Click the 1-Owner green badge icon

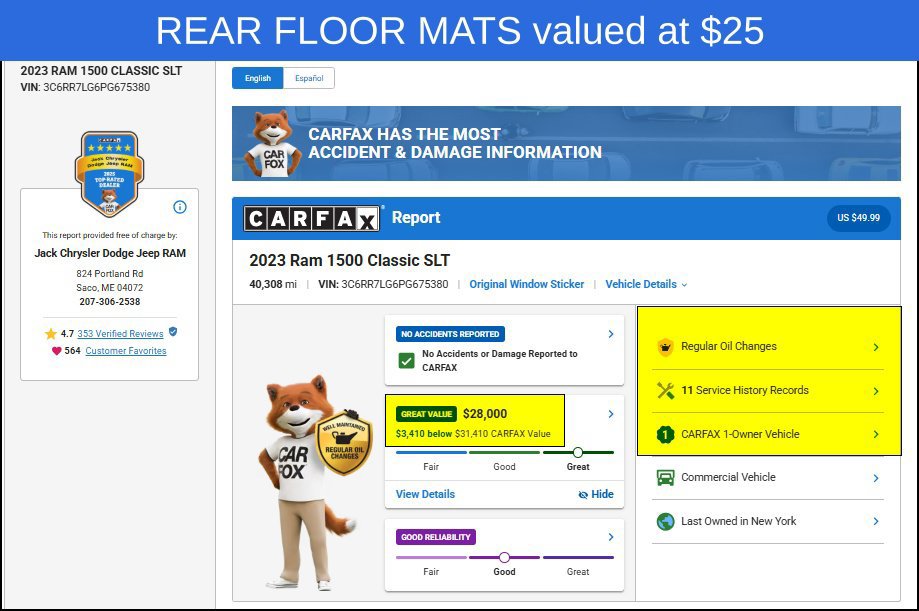click(x=665, y=435)
